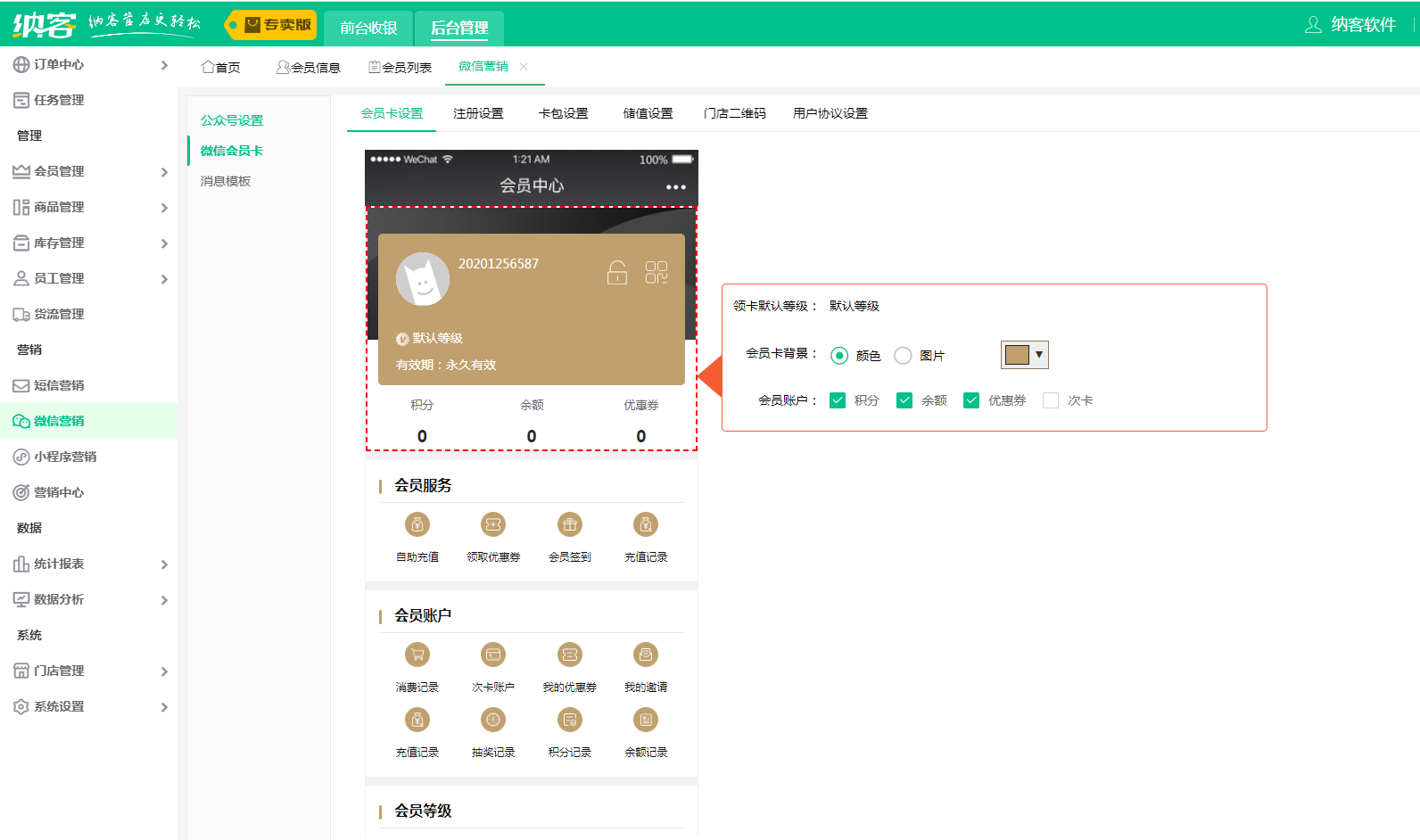This screenshot has height=840, width=1420.
Task: Open the card background color dropdown arrow
Action: point(1039,355)
